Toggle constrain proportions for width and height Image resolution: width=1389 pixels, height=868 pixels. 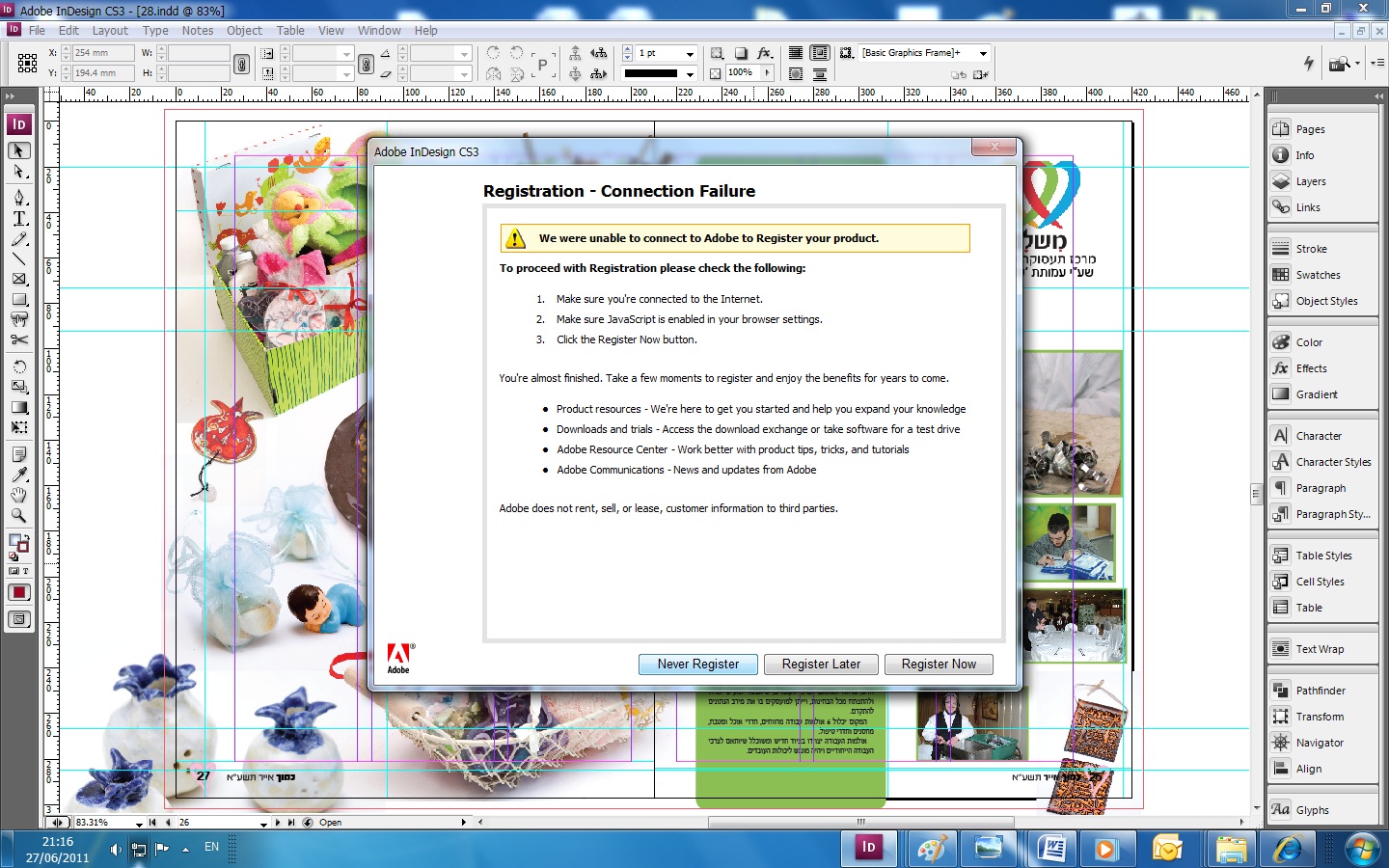[241, 64]
